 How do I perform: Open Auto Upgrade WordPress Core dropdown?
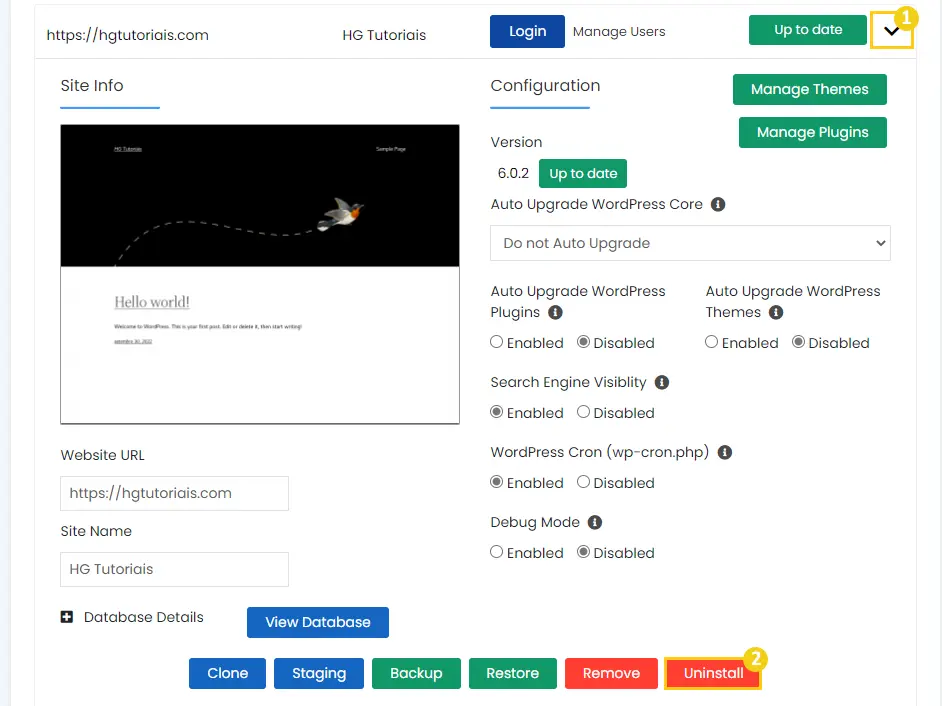tap(690, 243)
